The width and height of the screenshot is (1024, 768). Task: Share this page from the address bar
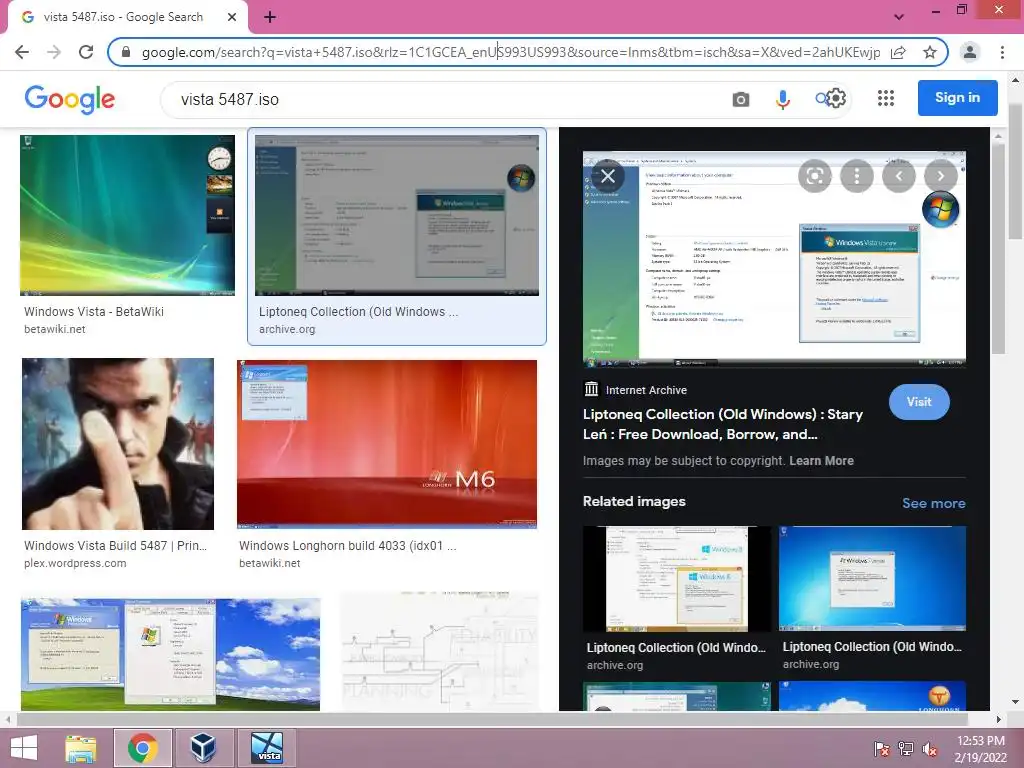click(899, 52)
